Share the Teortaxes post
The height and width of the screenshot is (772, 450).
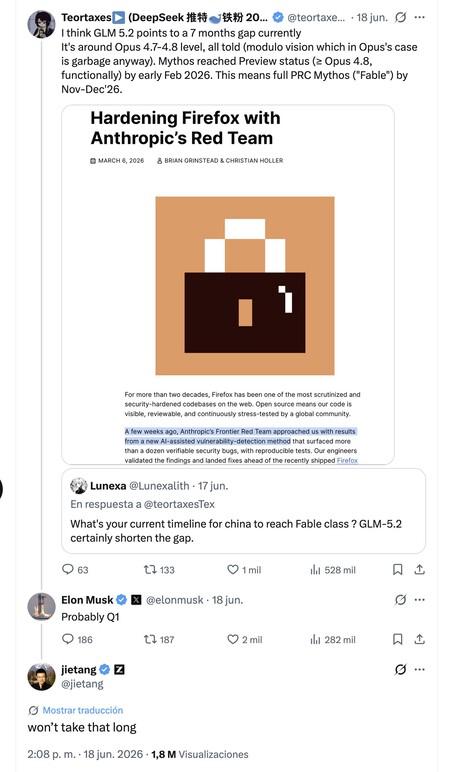[x=419, y=570]
